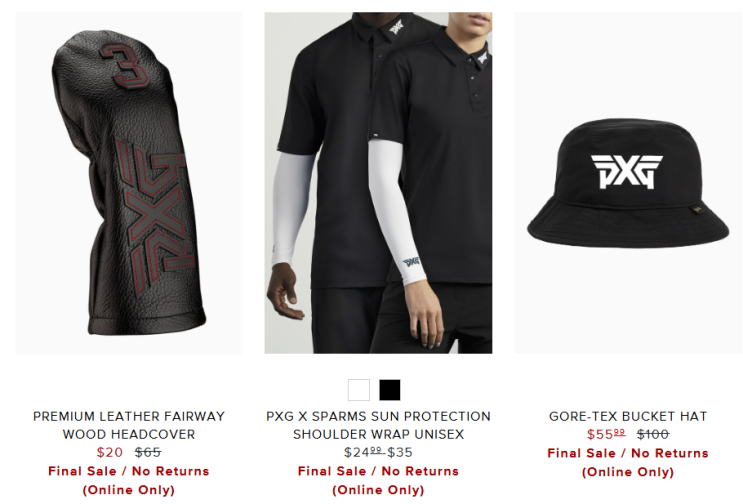Click the bucket hat's (Online Only) label
Screen dimensions: 743x504
(628, 472)
